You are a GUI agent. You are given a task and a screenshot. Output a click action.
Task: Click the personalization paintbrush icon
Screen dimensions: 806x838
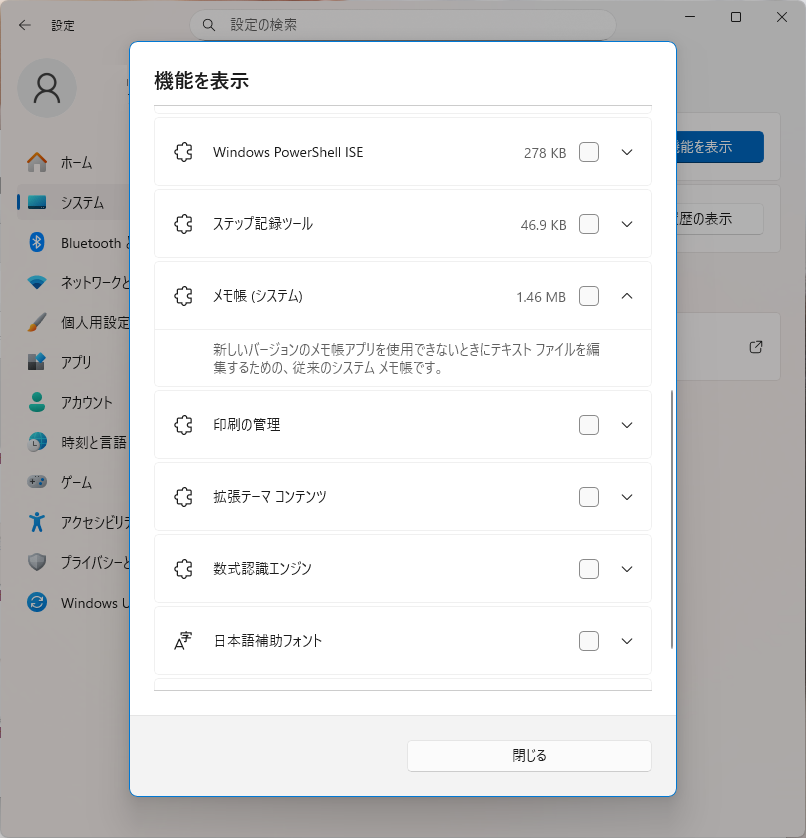coord(37,323)
